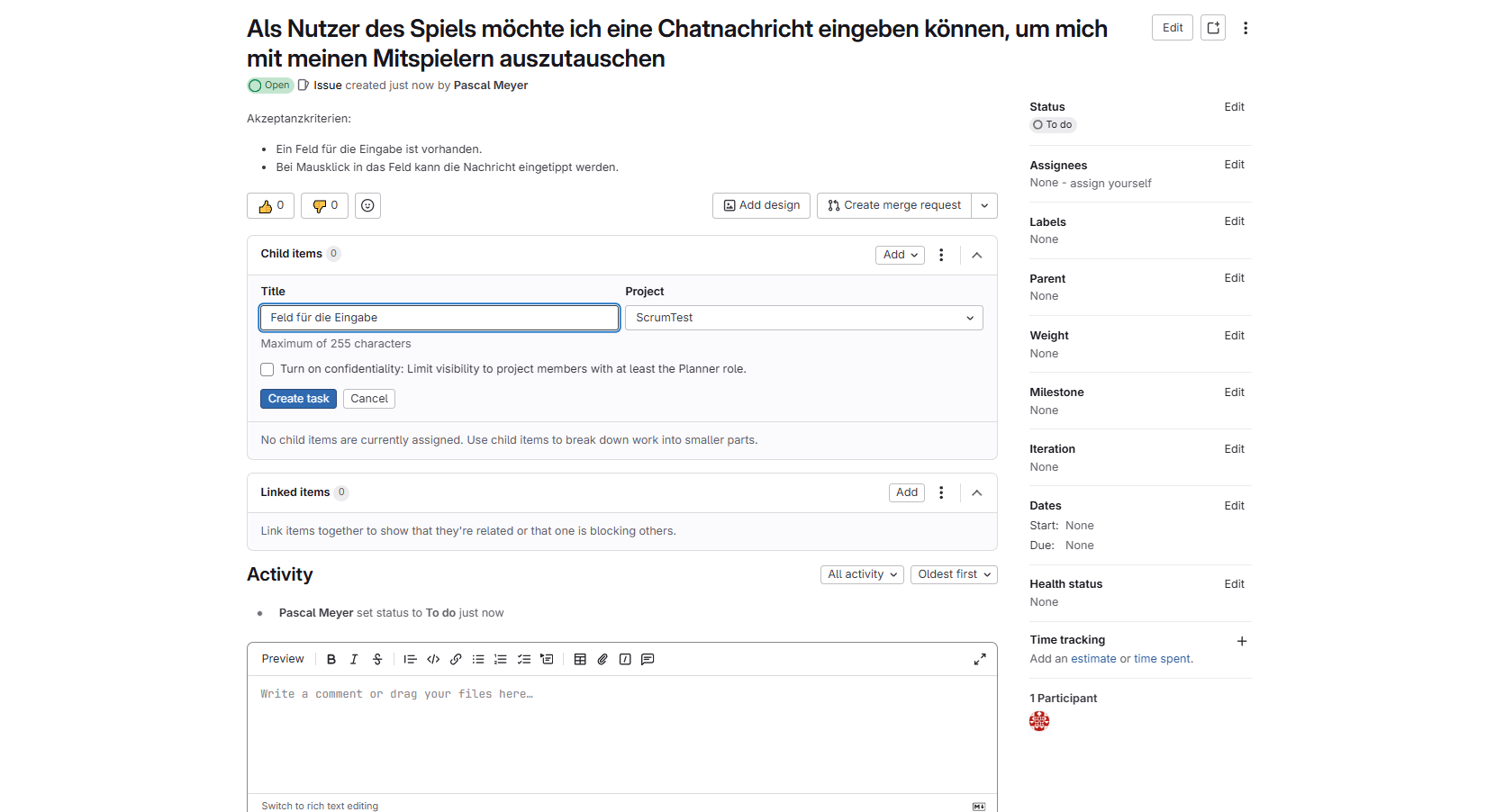Enable the confidentiality checkbox
This screenshot has width=1504, height=812.
[267, 369]
